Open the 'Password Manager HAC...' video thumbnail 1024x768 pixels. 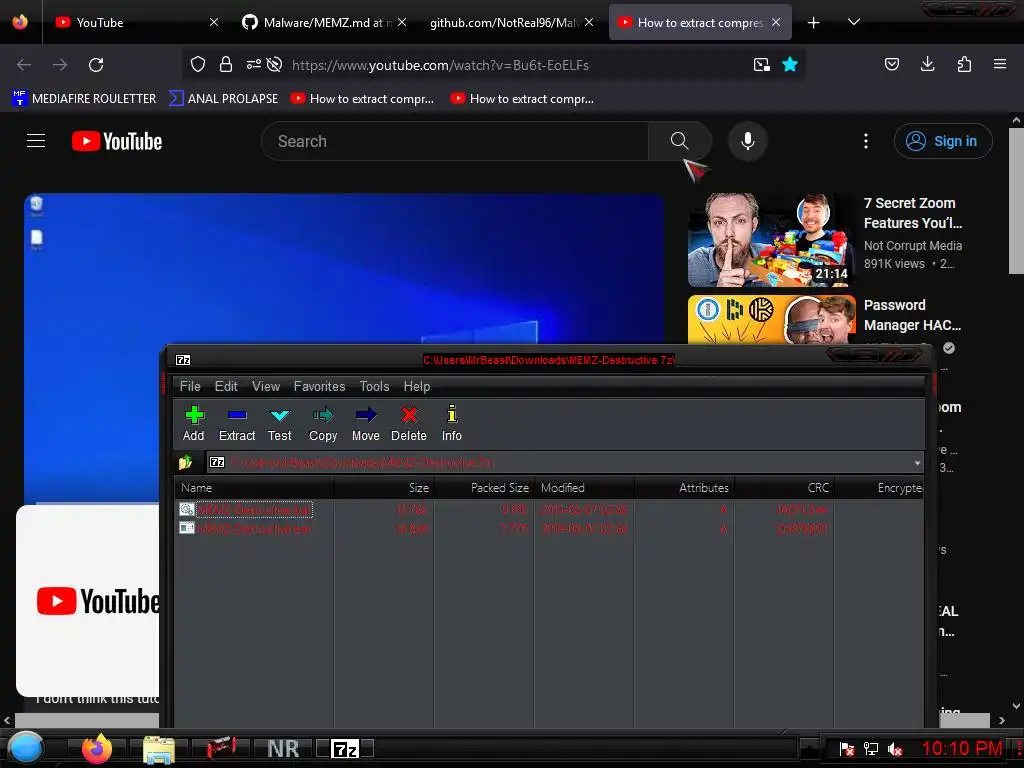pos(771,319)
